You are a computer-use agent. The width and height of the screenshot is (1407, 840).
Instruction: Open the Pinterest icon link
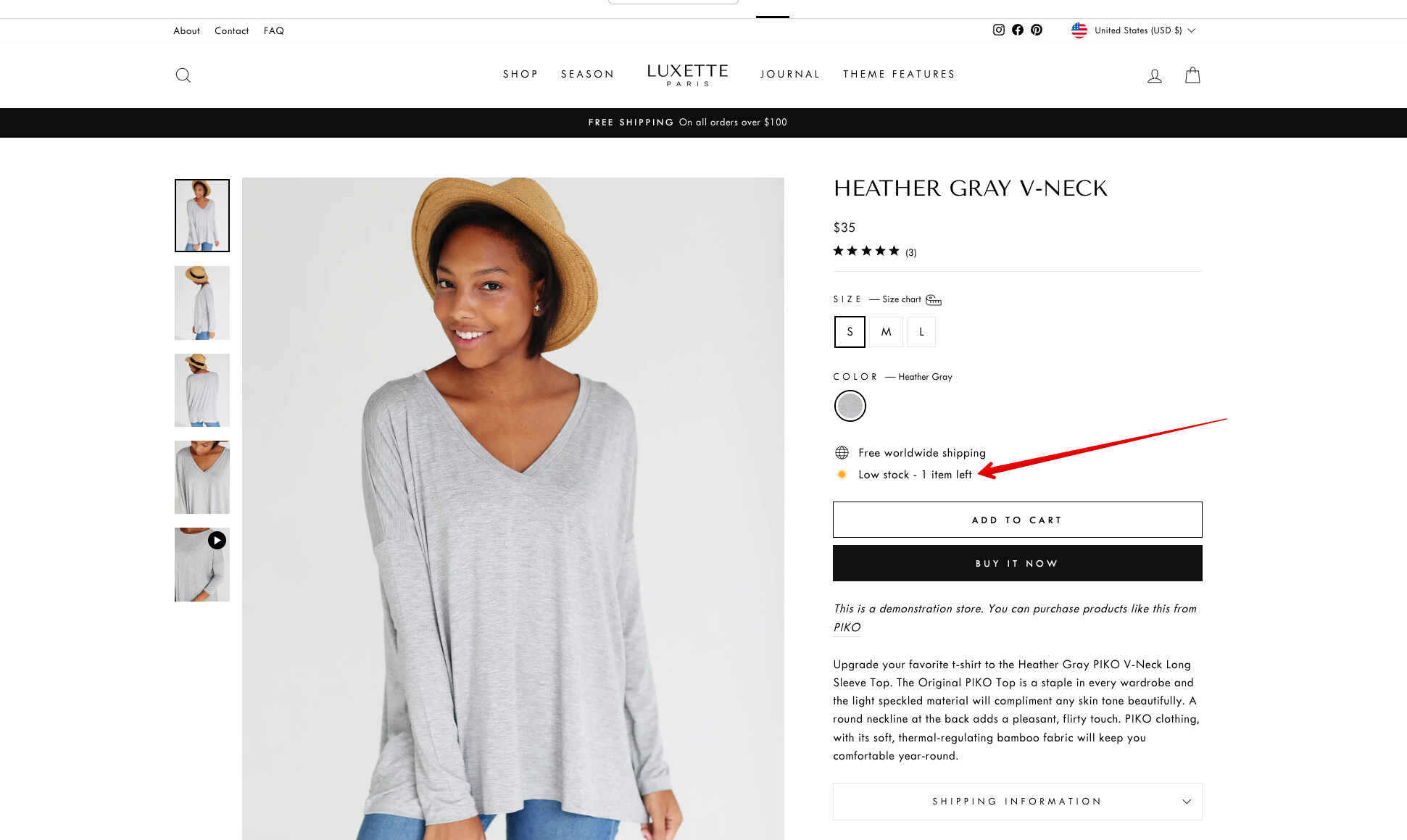[x=1037, y=30]
